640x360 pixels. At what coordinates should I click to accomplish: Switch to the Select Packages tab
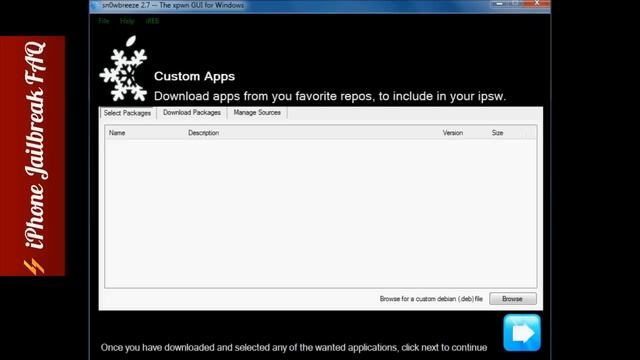127,113
